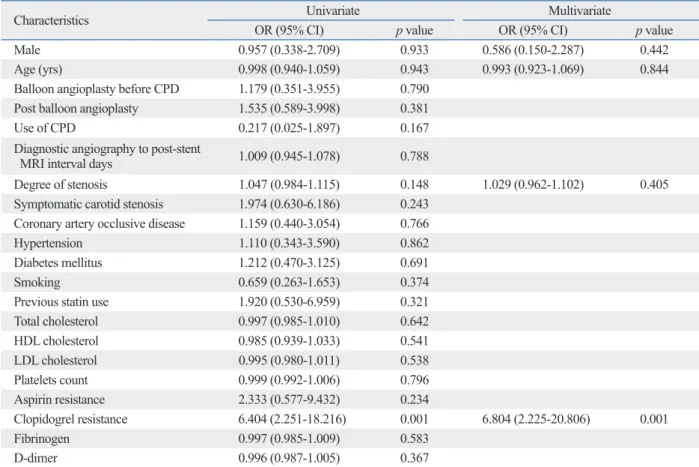Click the value '0.659 (0.263-1.653)'
This screenshot has height=467, width=699.
point(289,283)
